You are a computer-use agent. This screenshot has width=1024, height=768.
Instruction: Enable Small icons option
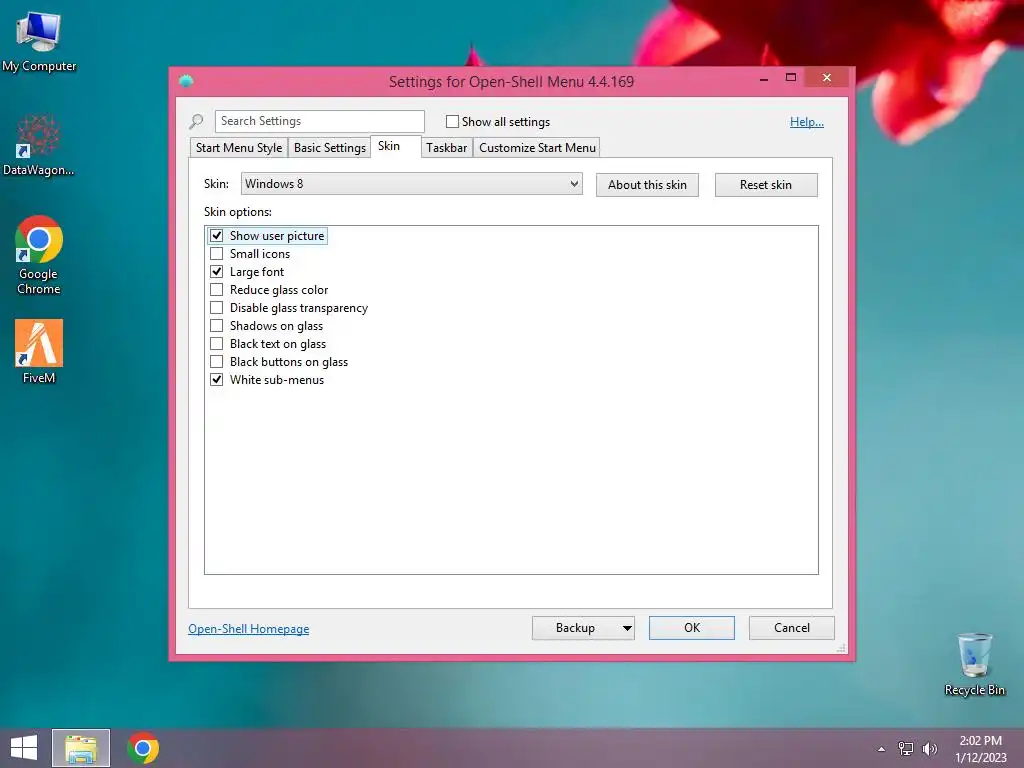coord(217,253)
